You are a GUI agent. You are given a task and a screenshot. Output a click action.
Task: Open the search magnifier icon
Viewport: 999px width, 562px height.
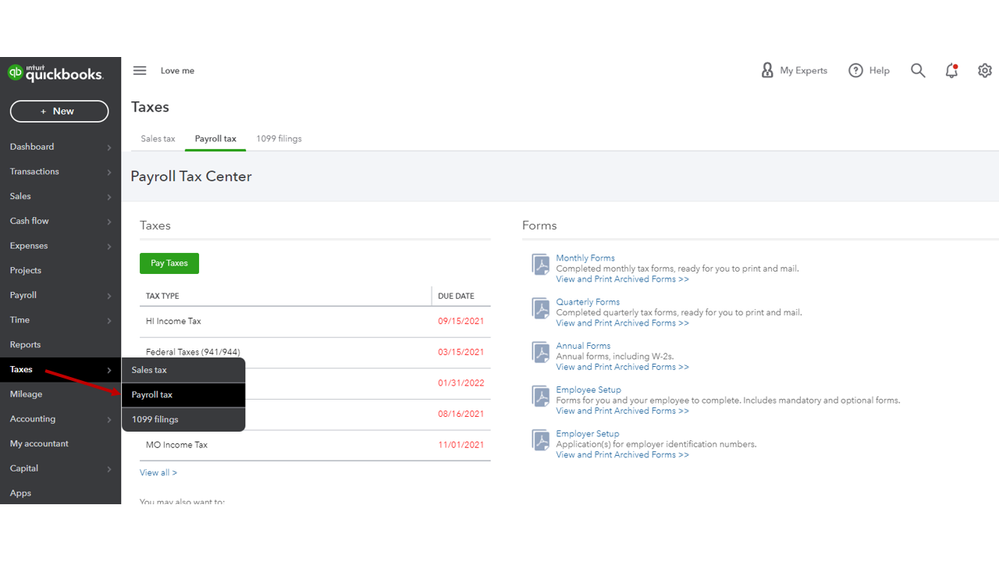pos(918,71)
